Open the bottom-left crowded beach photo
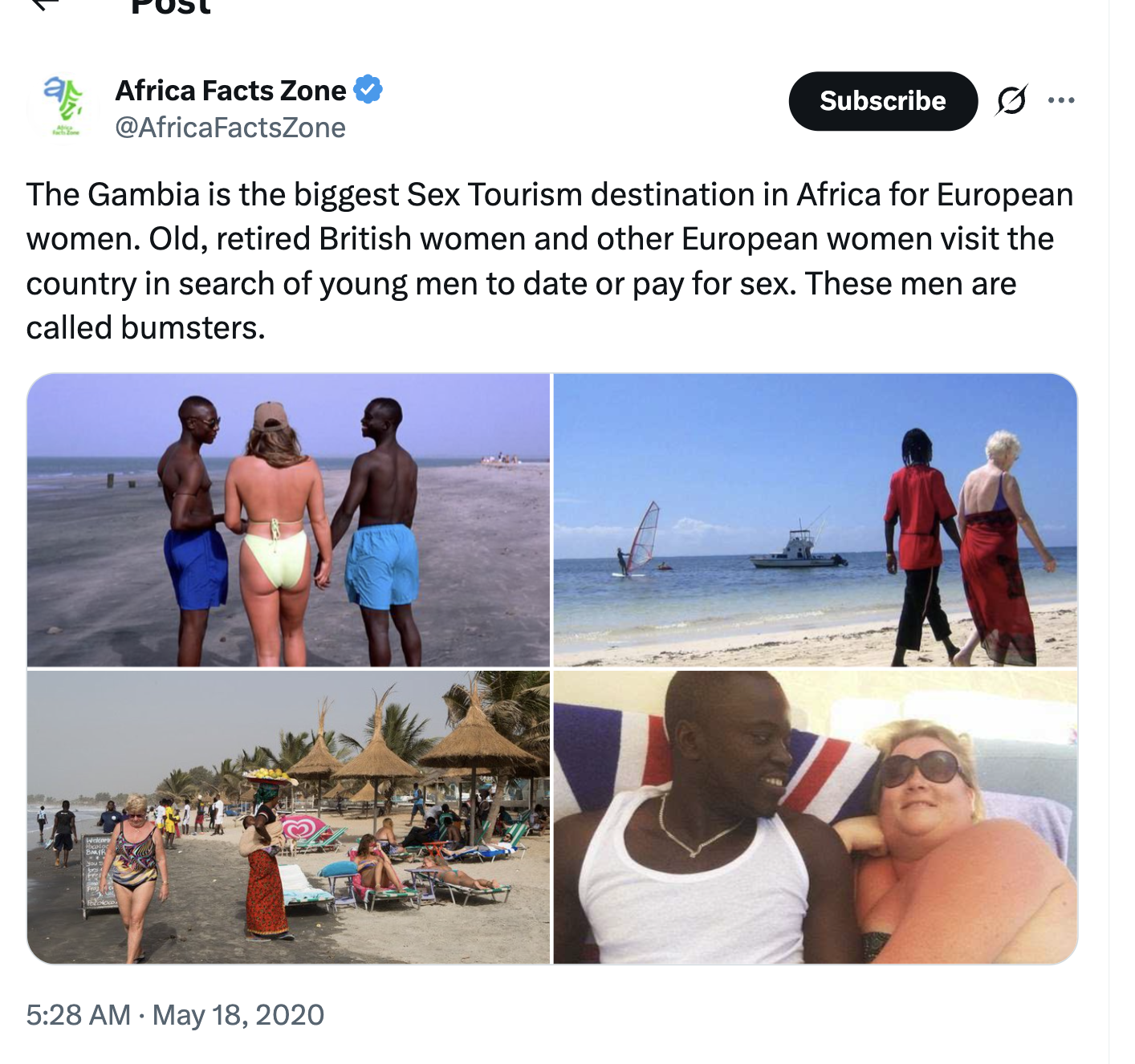The image size is (1135, 1064). [288, 817]
